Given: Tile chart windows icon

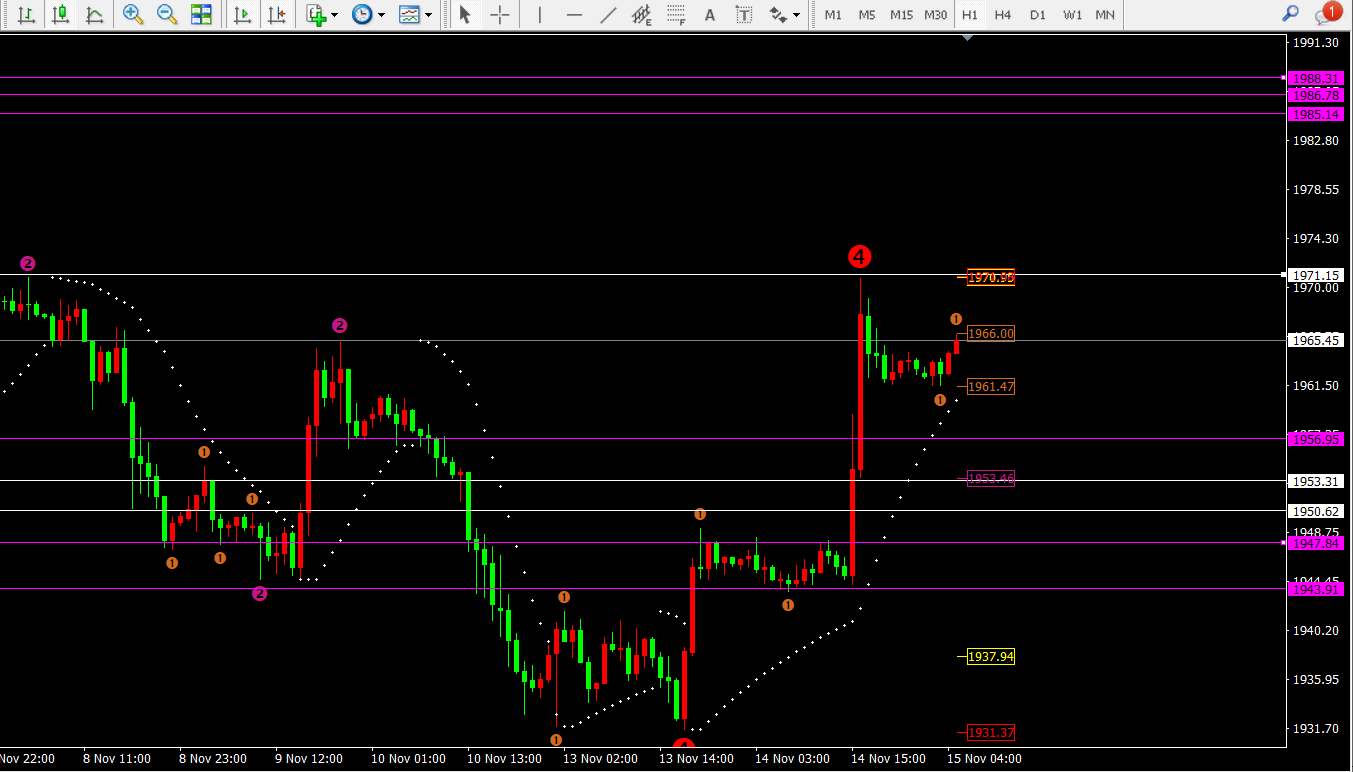Looking at the screenshot, I should tap(201, 15).
